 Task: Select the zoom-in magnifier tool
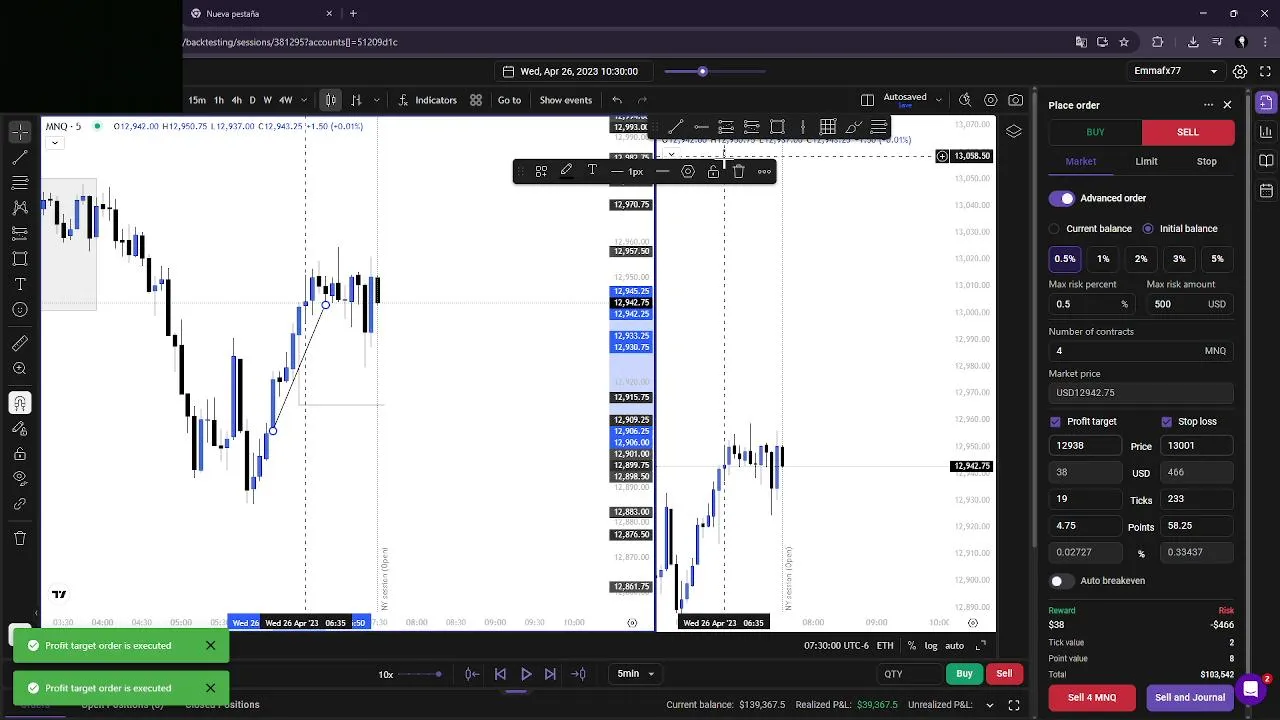point(20,369)
